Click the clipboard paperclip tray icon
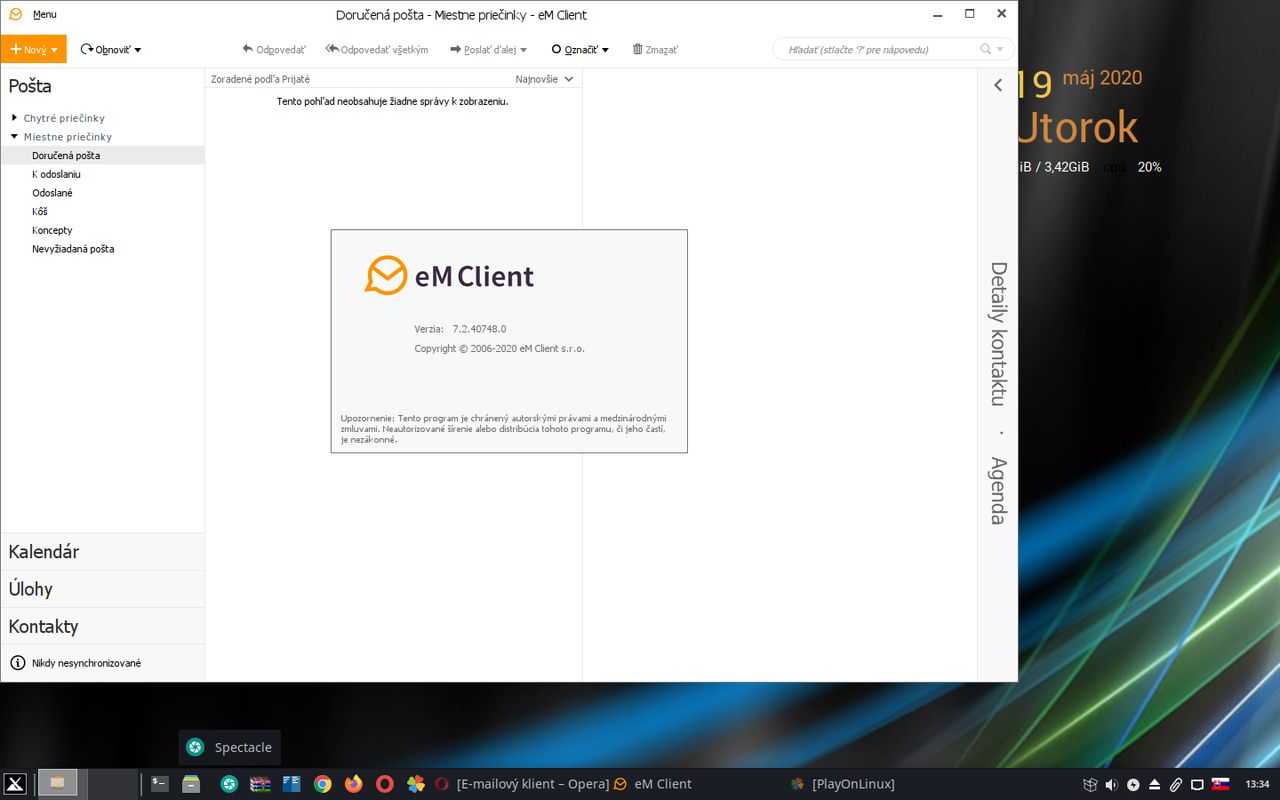Screen dimensions: 1280x800 pyautogui.click(x=1176, y=784)
